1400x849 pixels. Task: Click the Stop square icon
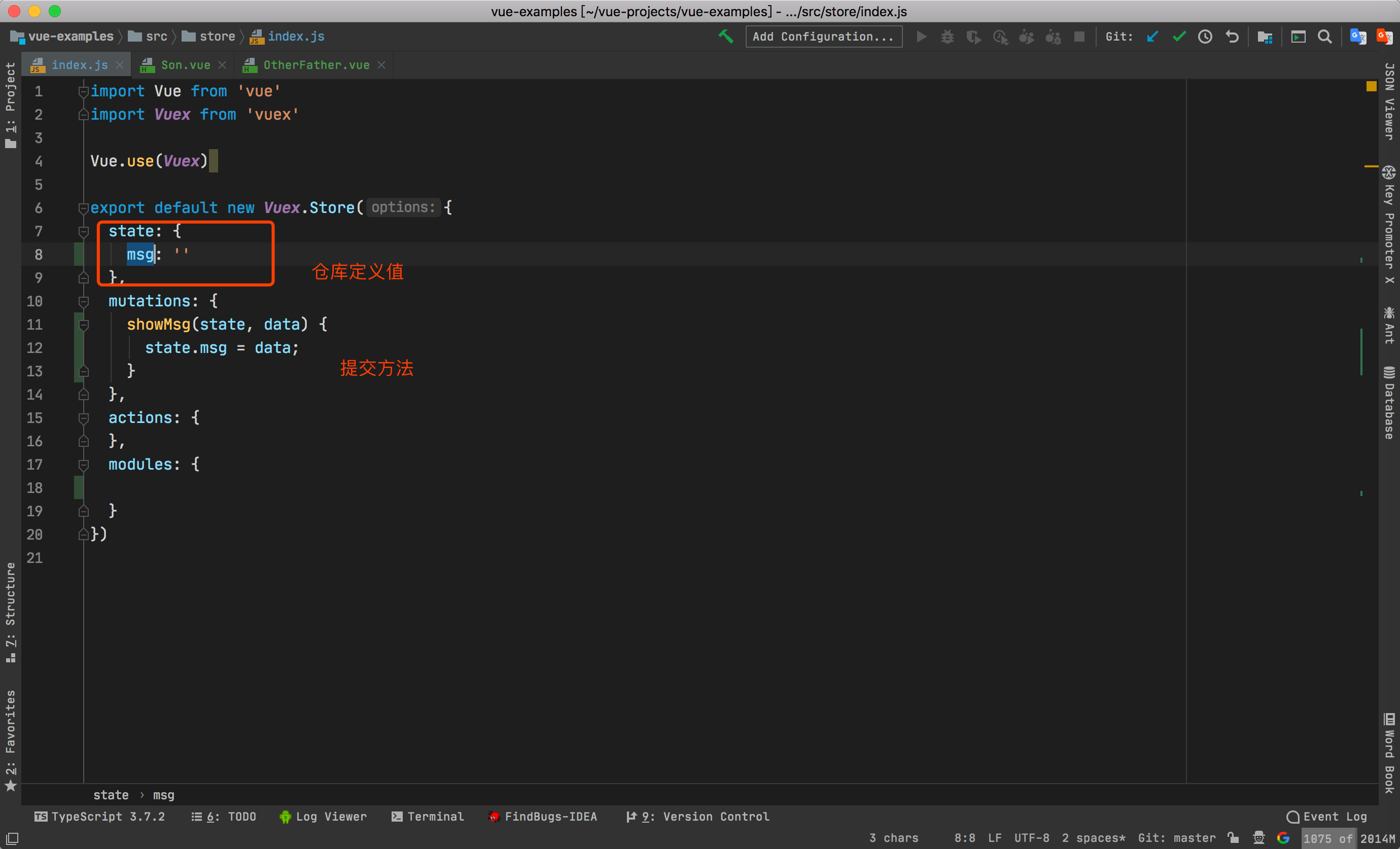click(1079, 37)
